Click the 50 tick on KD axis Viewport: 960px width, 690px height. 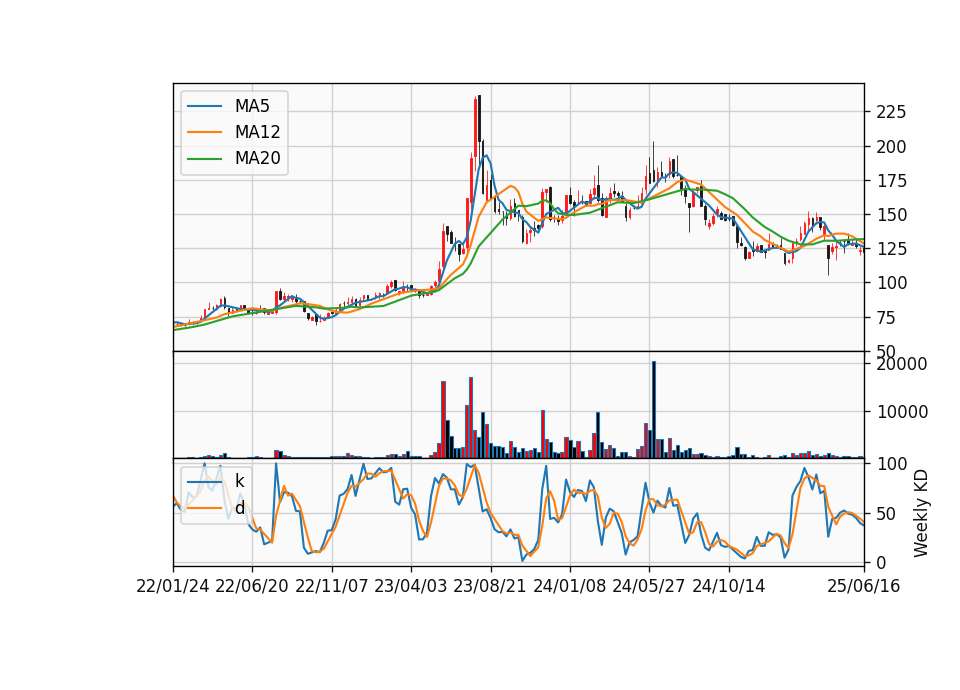coord(887,514)
